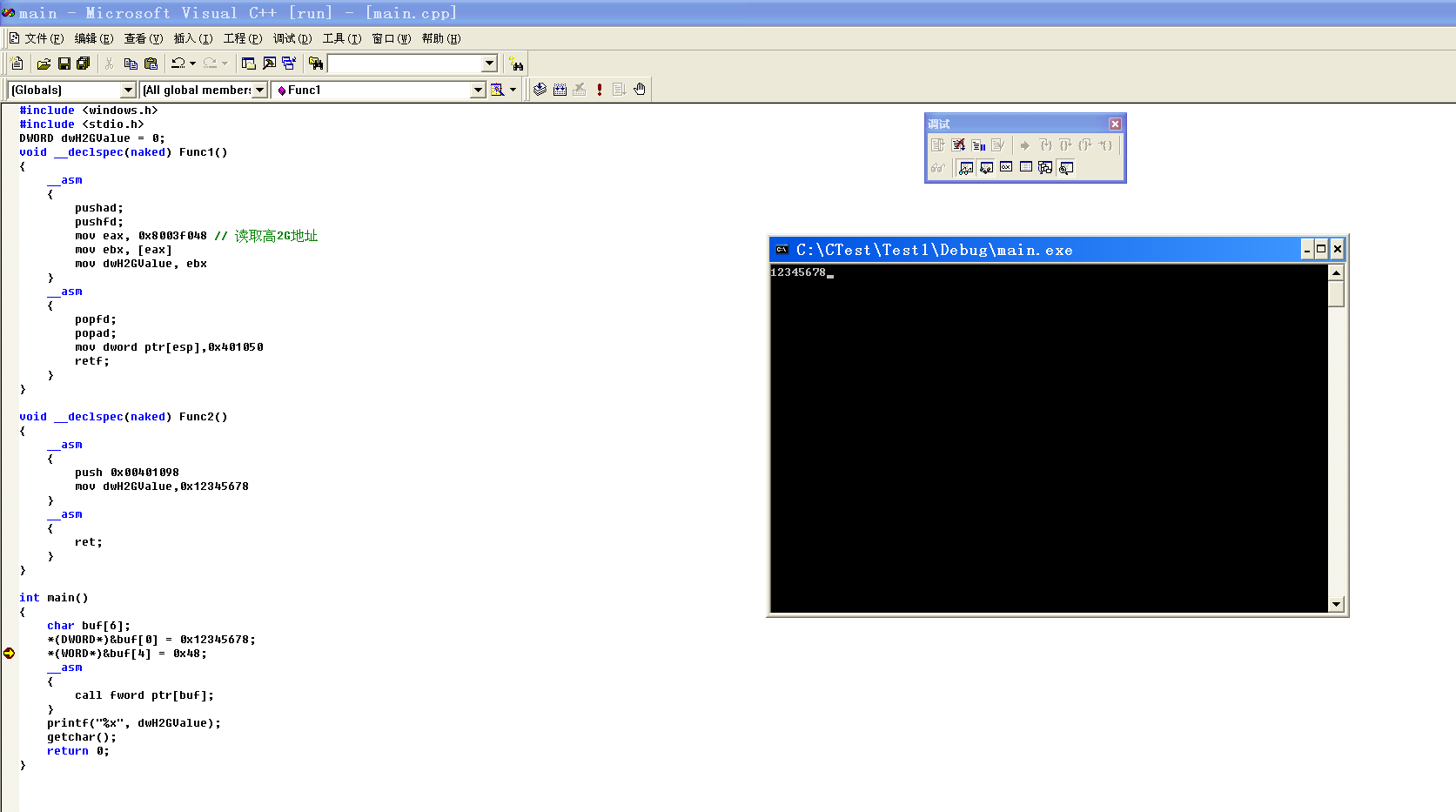Toggle the Registers window button

point(1006,168)
